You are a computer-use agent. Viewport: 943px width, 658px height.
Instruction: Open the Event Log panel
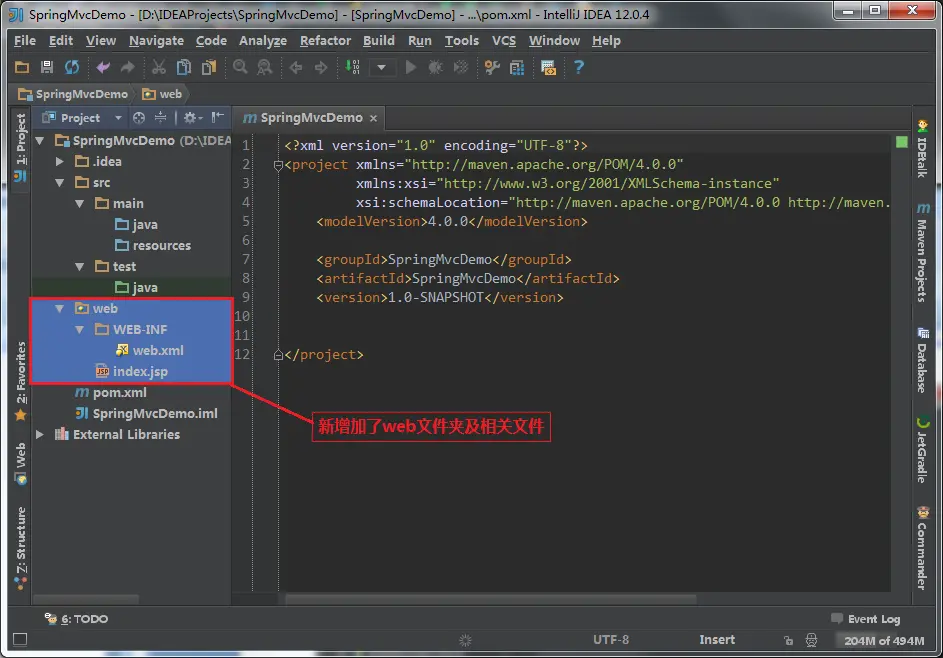coord(865,619)
